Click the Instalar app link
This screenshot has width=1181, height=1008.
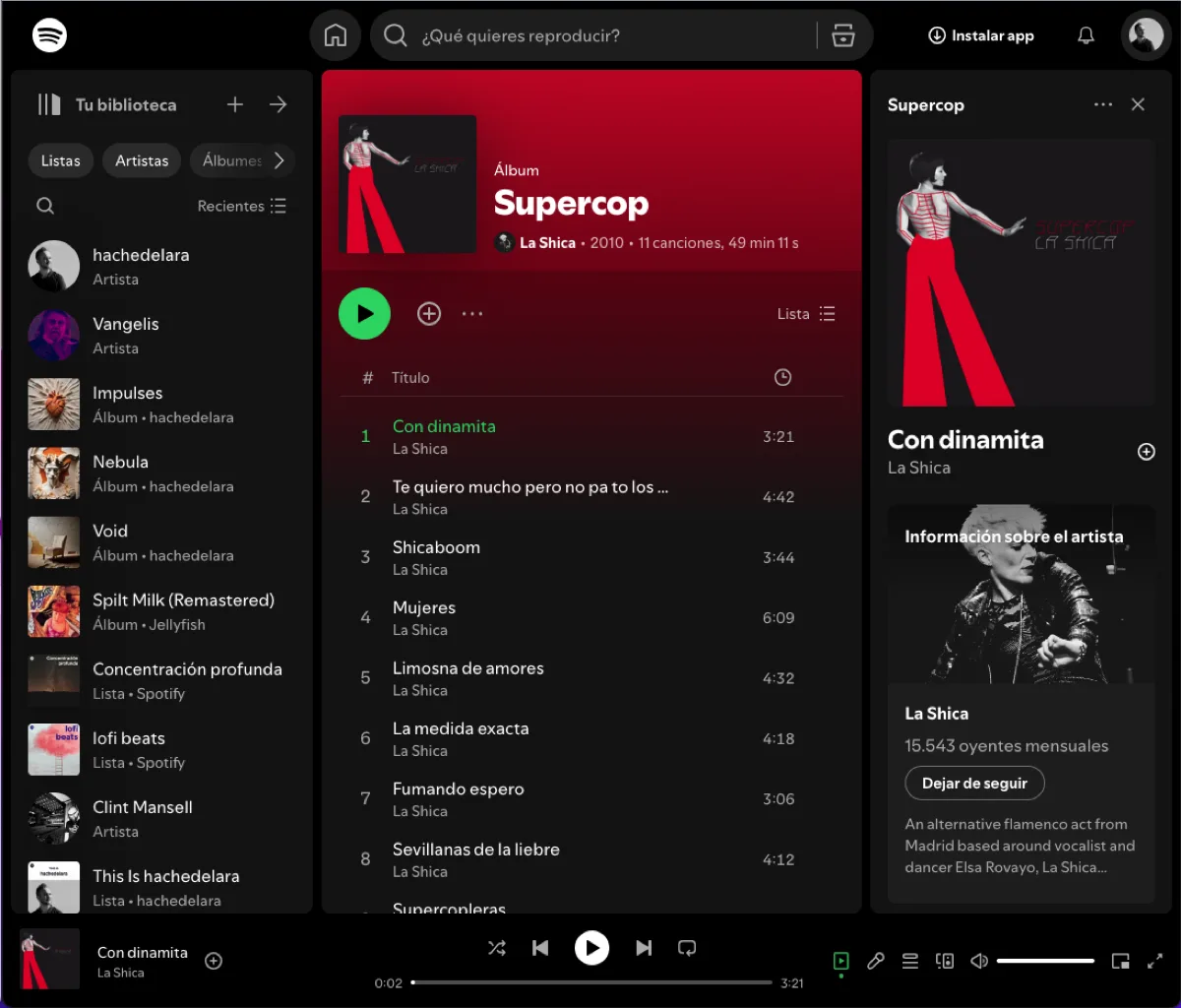point(981,35)
